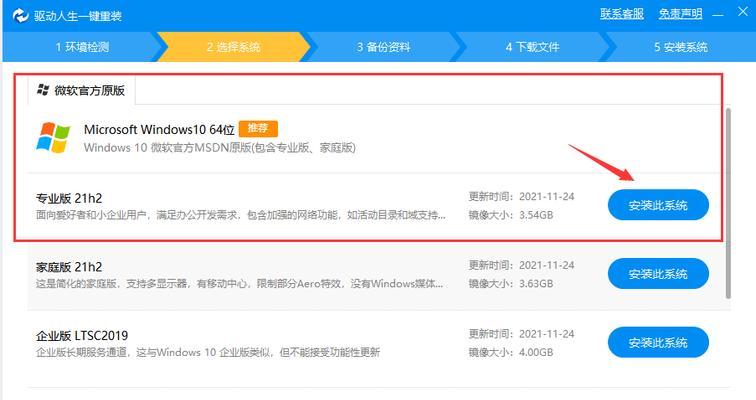Click 更新时间 2021-11-24 in 专业版 row
The width and height of the screenshot is (756, 400).
(x=521, y=197)
